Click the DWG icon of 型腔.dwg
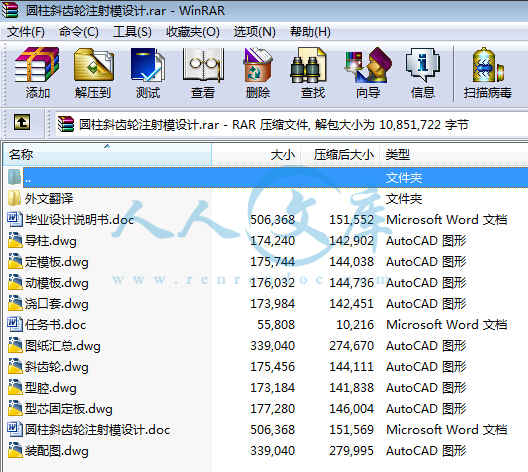The height and width of the screenshot is (472, 528). 14,387
